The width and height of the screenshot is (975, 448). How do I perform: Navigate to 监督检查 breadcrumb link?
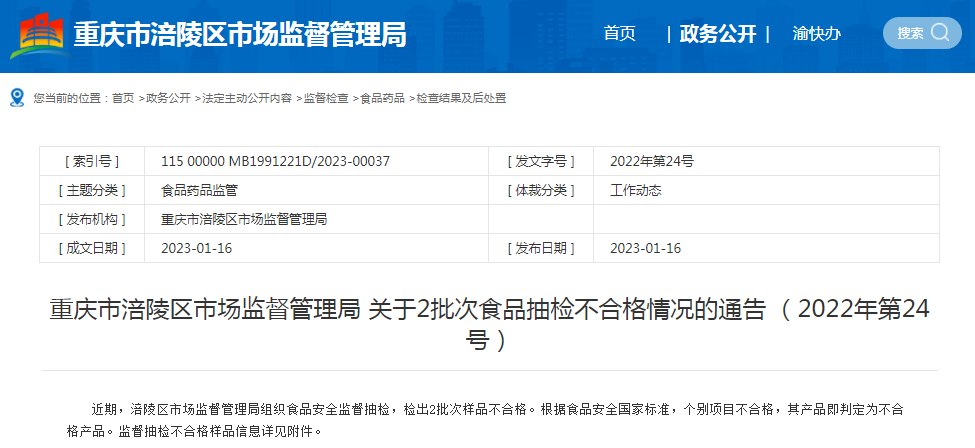pos(326,98)
